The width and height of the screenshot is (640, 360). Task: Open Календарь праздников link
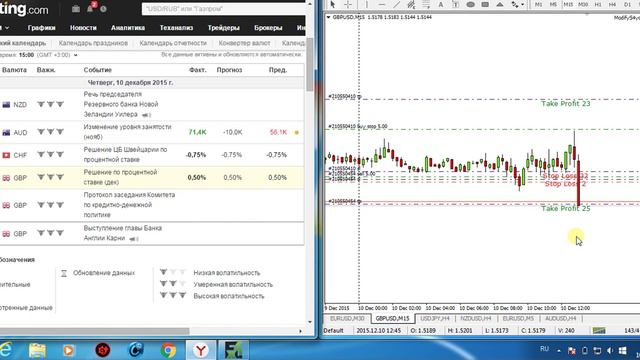coord(93,43)
